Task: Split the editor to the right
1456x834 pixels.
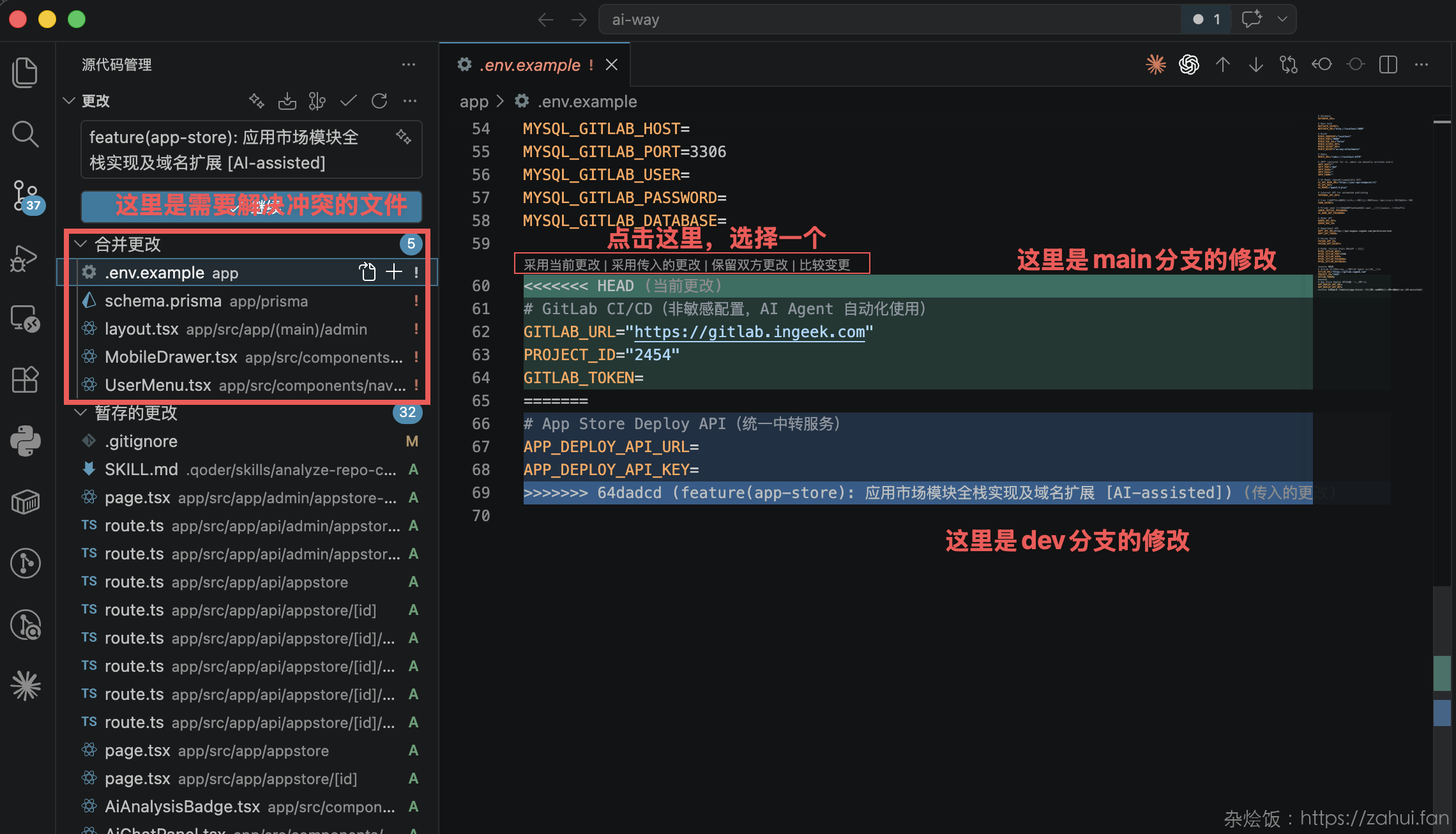Action: (x=1388, y=64)
